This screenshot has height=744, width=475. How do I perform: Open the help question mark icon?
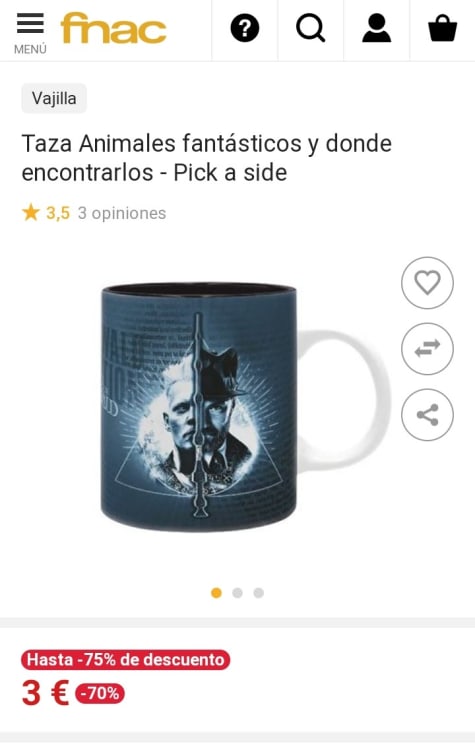pos(245,28)
